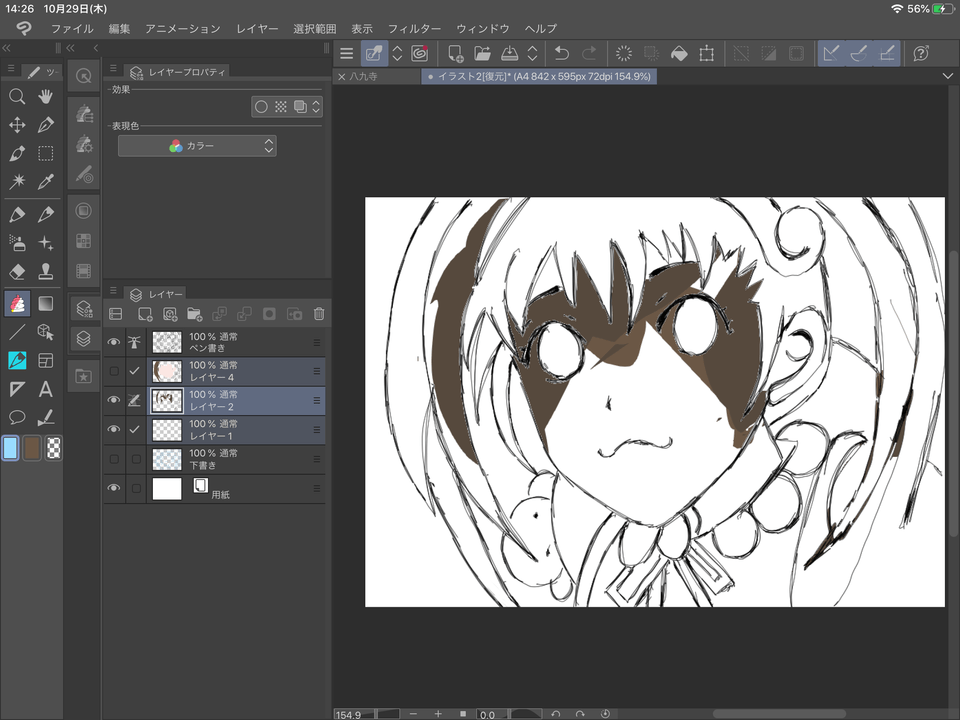Switch to the イラスト2 canvas tab

tap(540, 75)
